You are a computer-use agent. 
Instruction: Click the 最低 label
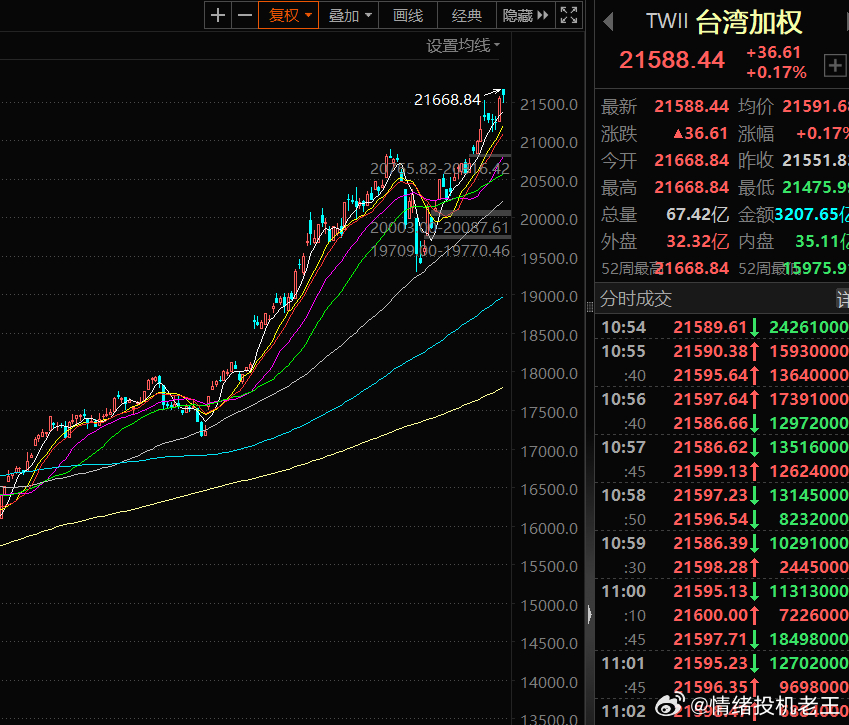756,188
